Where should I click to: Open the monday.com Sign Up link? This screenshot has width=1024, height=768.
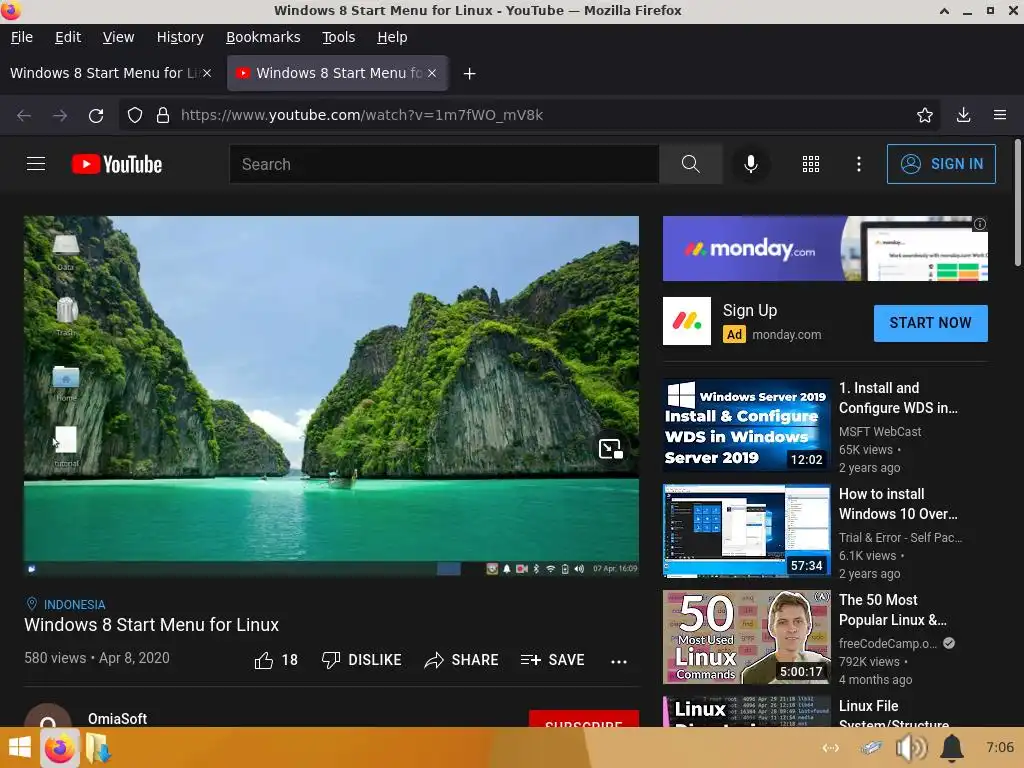coord(750,311)
